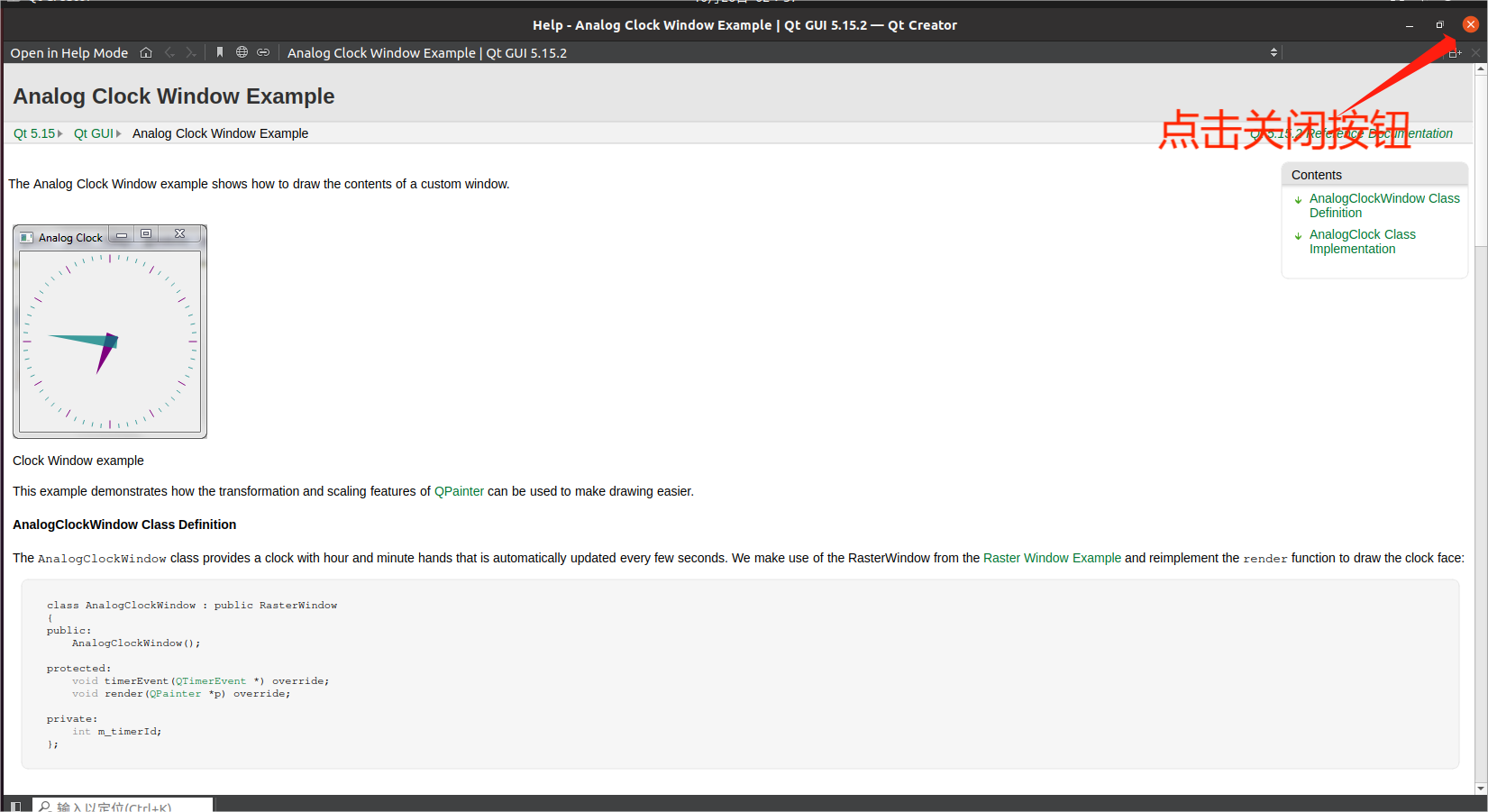Open the Raster Window Example link

click(1052, 558)
